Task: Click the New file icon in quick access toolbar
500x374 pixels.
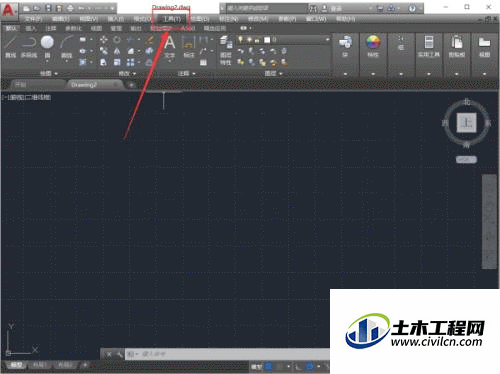Action: point(26,8)
